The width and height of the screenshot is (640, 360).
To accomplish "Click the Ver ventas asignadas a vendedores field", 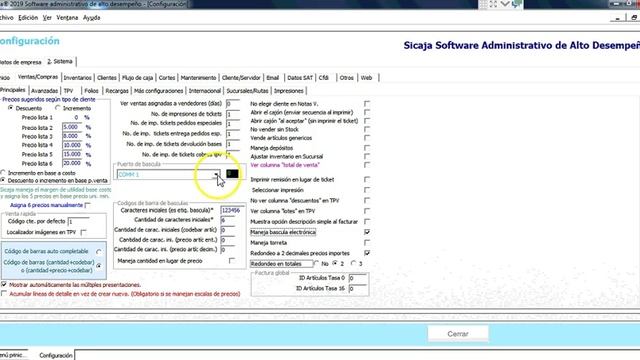I will click(233, 104).
